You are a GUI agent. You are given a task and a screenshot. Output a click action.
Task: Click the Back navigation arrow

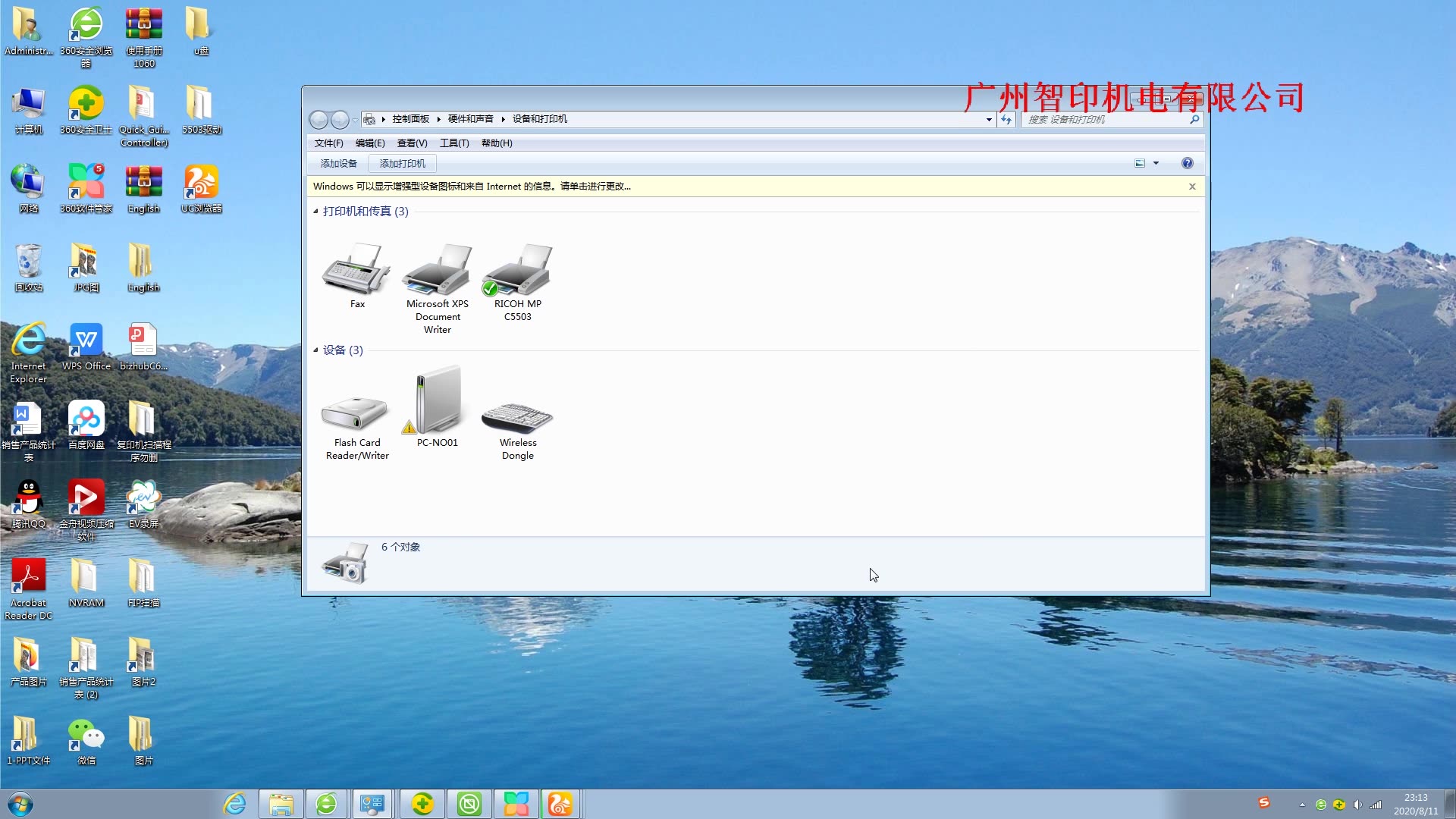[319, 119]
